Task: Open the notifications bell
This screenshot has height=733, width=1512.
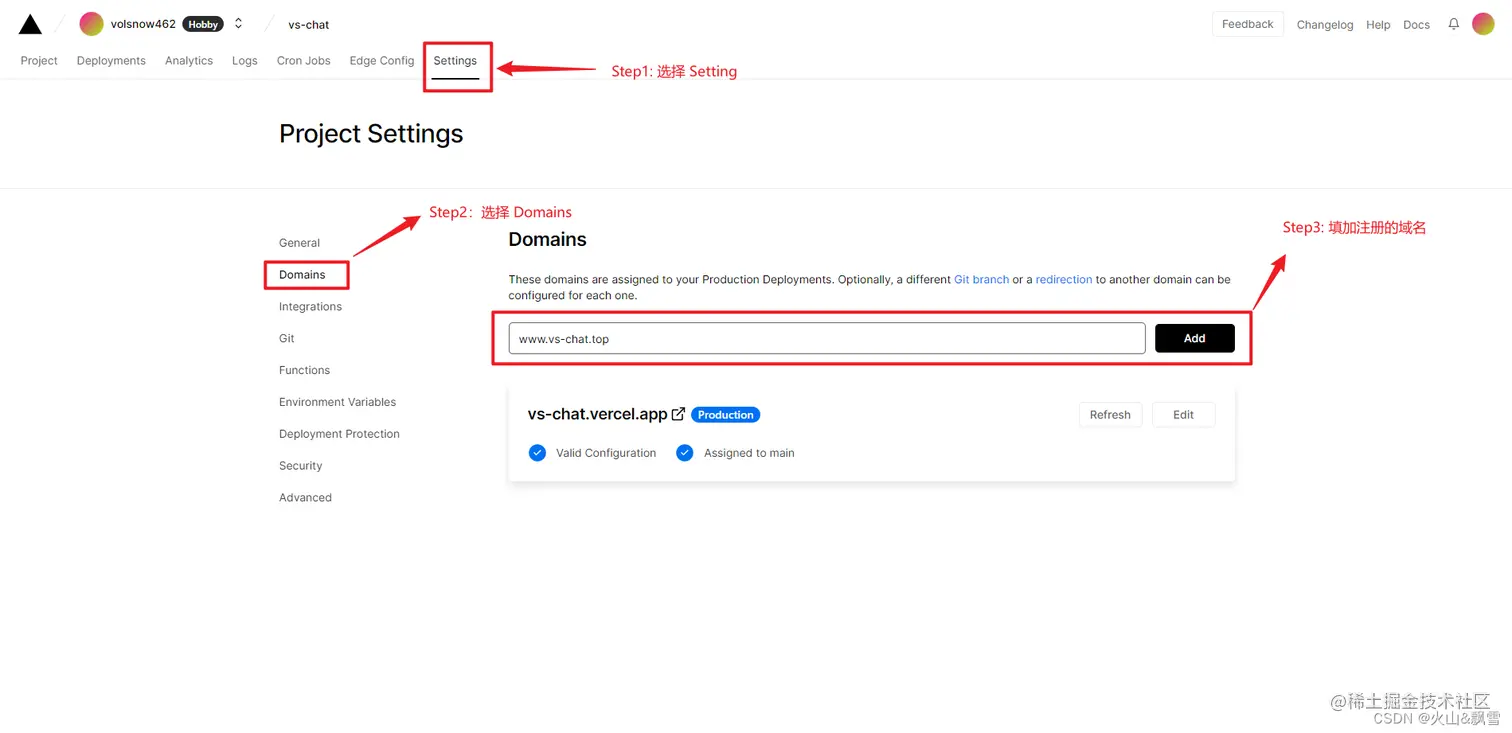Action: (1453, 24)
